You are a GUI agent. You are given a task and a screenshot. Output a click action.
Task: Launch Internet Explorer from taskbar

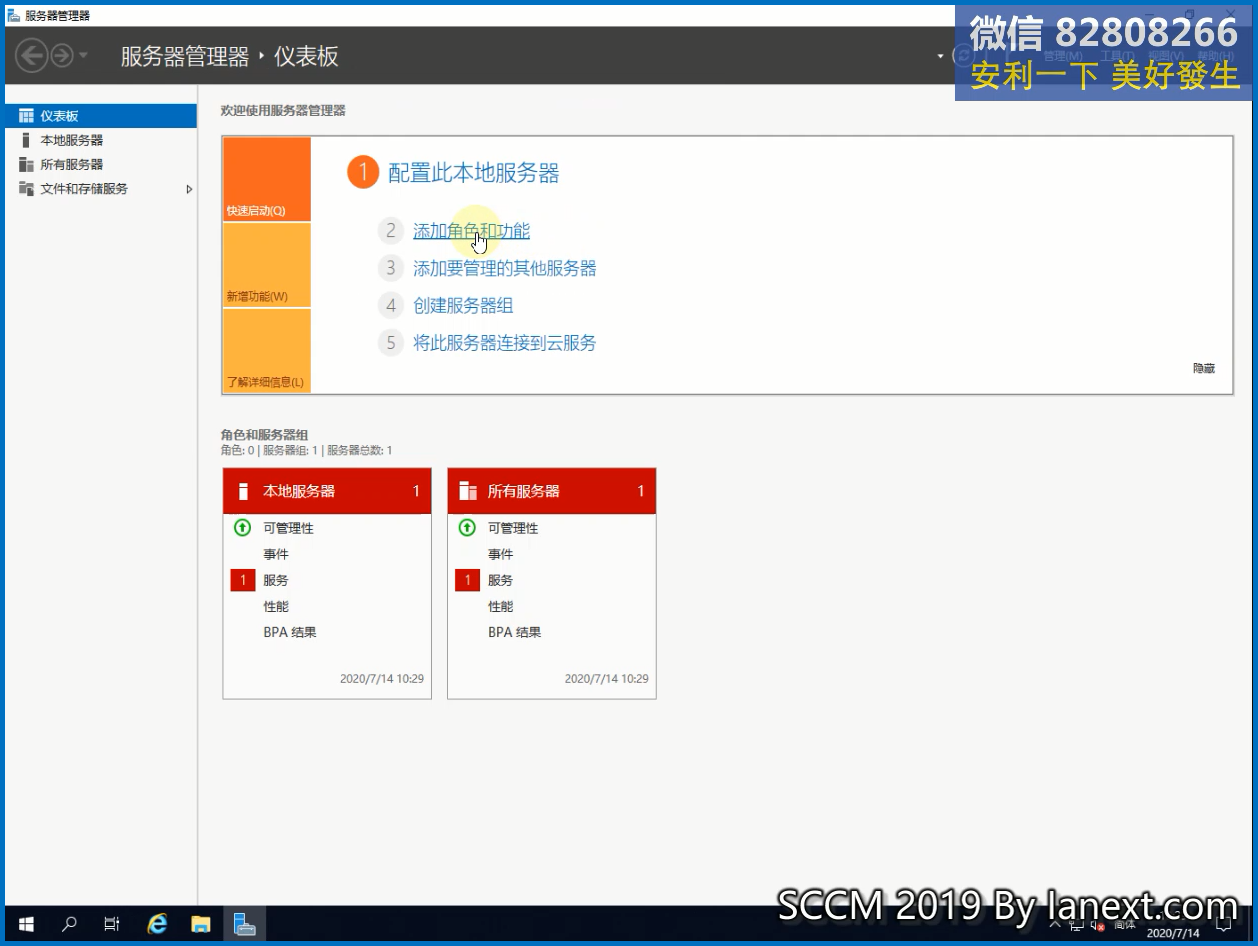(x=157, y=924)
